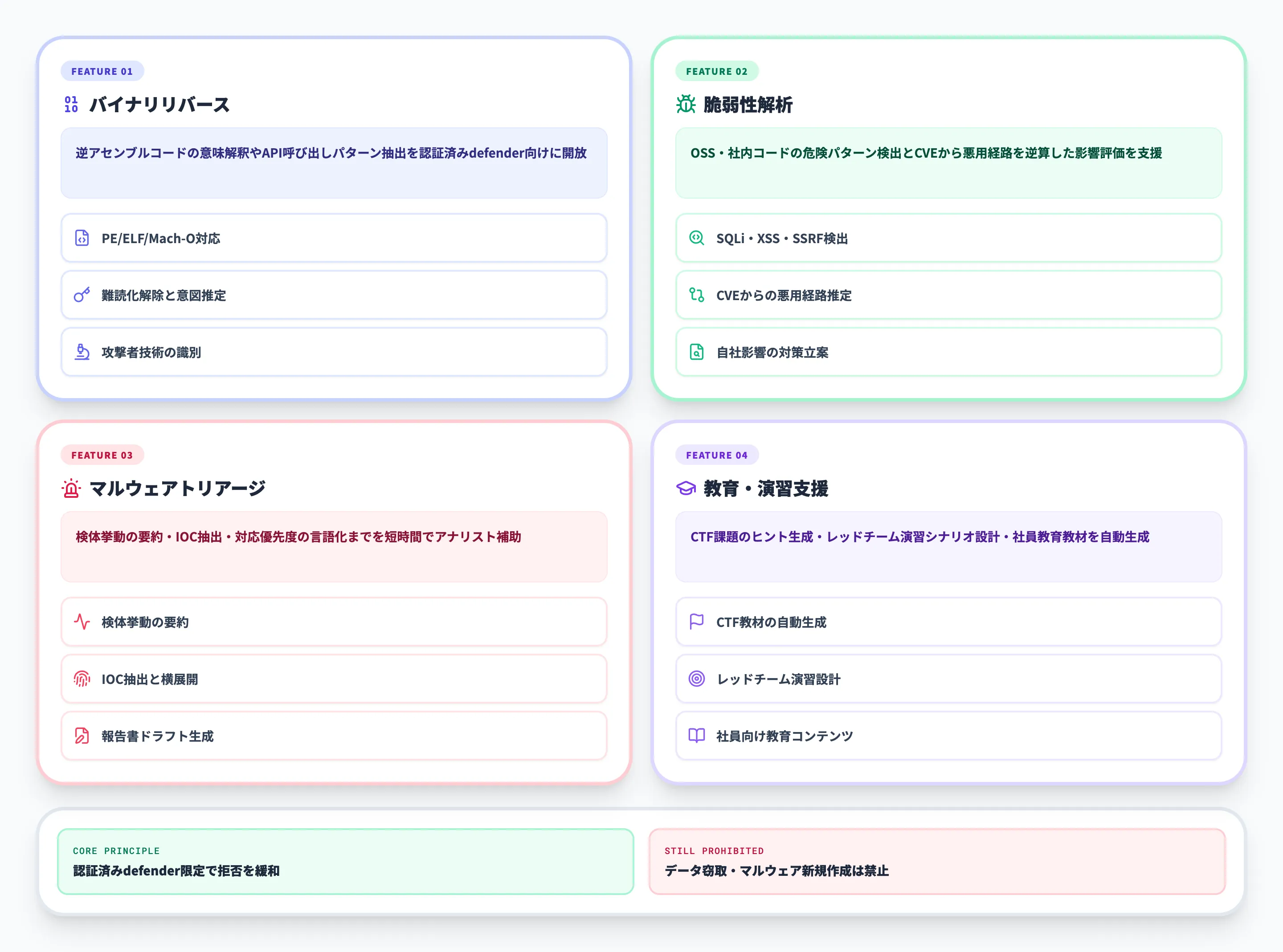Select the CORE PRINCIPLE panel
The width and height of the screenshot is (1283, 952).
point(346,861)
